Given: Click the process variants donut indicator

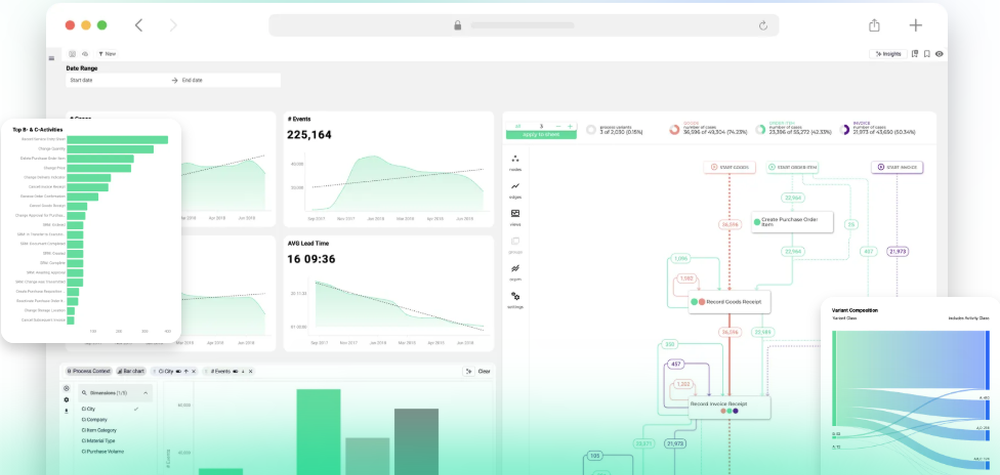Looking at the screenshot, I should [x=591, y=129].
